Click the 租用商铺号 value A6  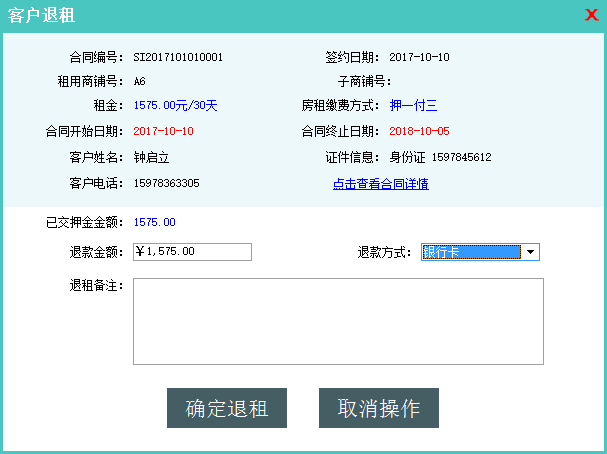click(x=140, y=81)
